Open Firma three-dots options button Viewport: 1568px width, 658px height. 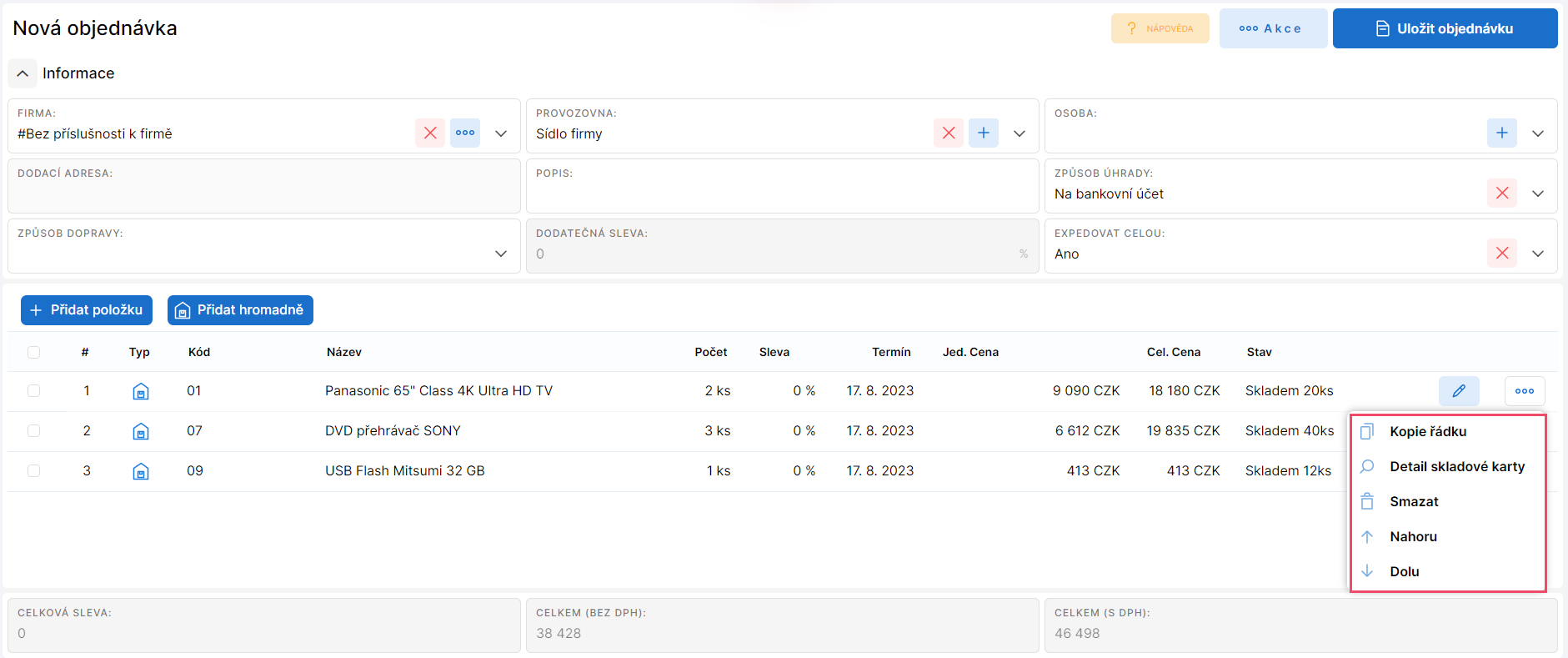point(465,133)
